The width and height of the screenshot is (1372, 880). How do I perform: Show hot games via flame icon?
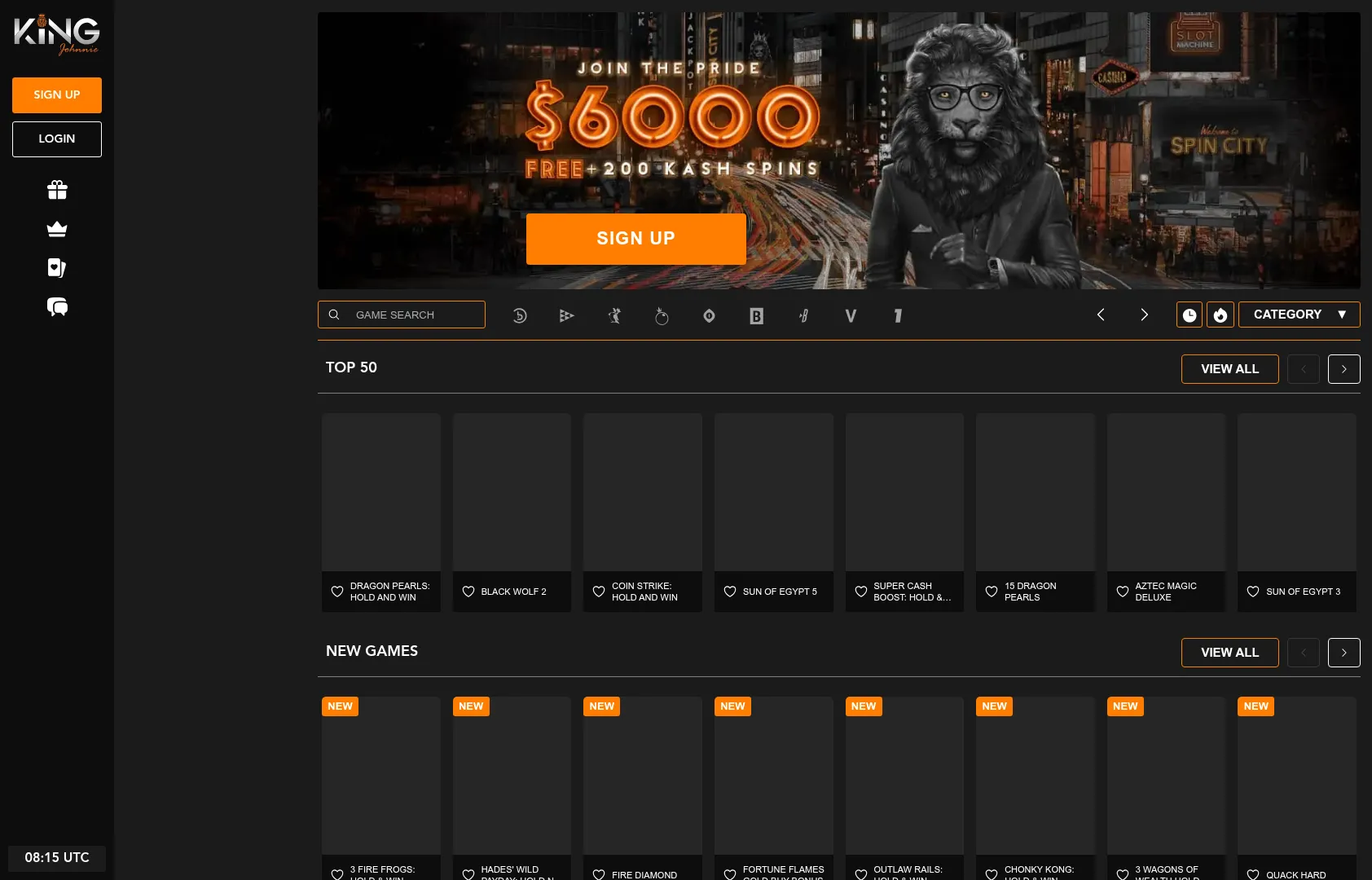[x=1220, y=315]
